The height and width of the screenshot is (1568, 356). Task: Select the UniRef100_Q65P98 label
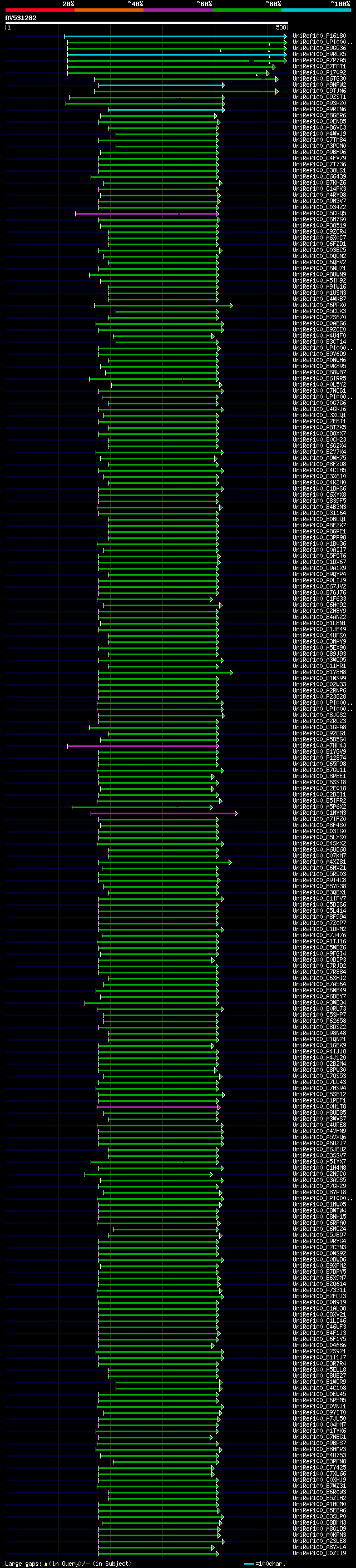pyautogui.click(x=319, y=764)
